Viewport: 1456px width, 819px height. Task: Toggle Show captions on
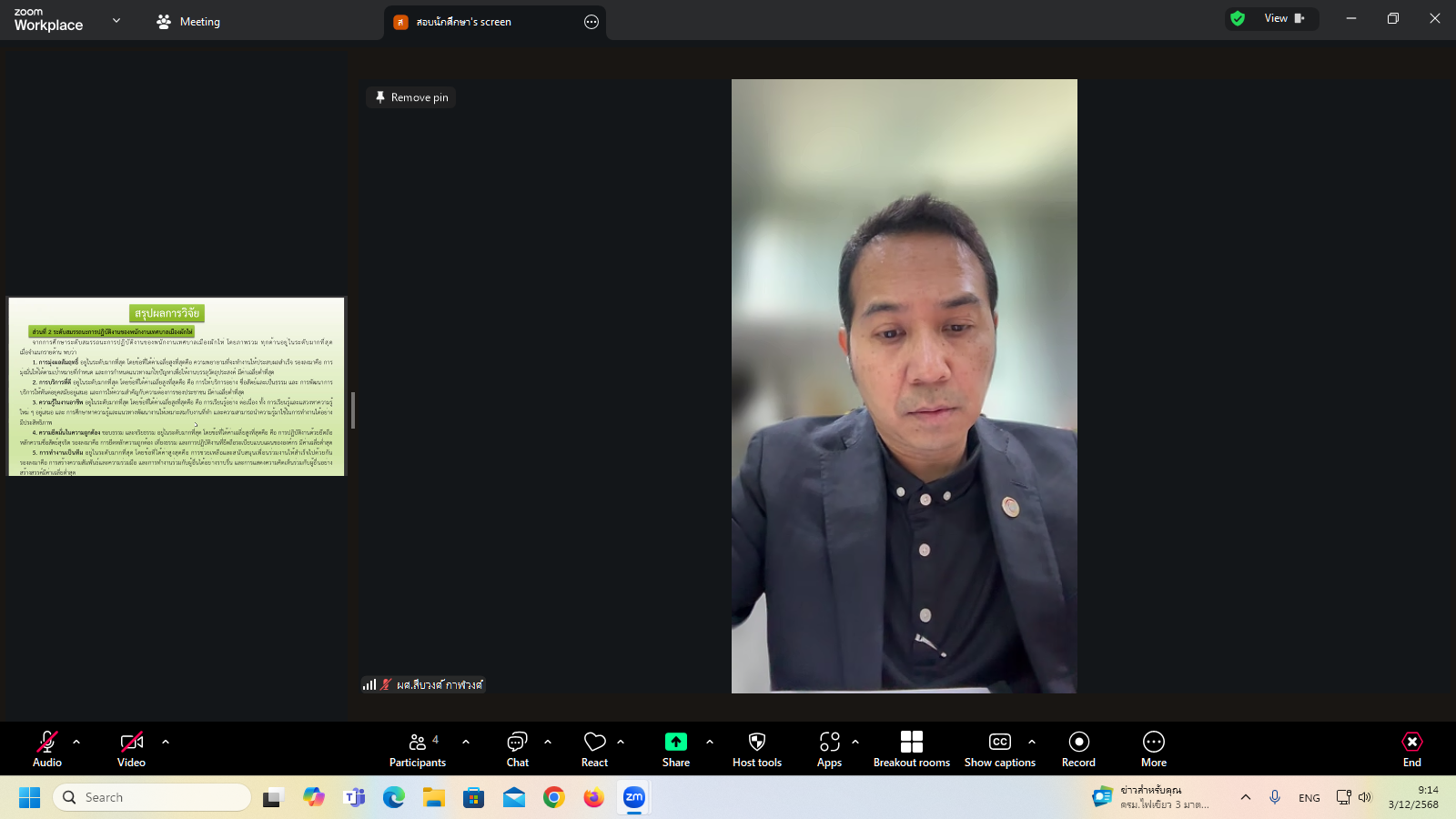click(x=999, y=748)
